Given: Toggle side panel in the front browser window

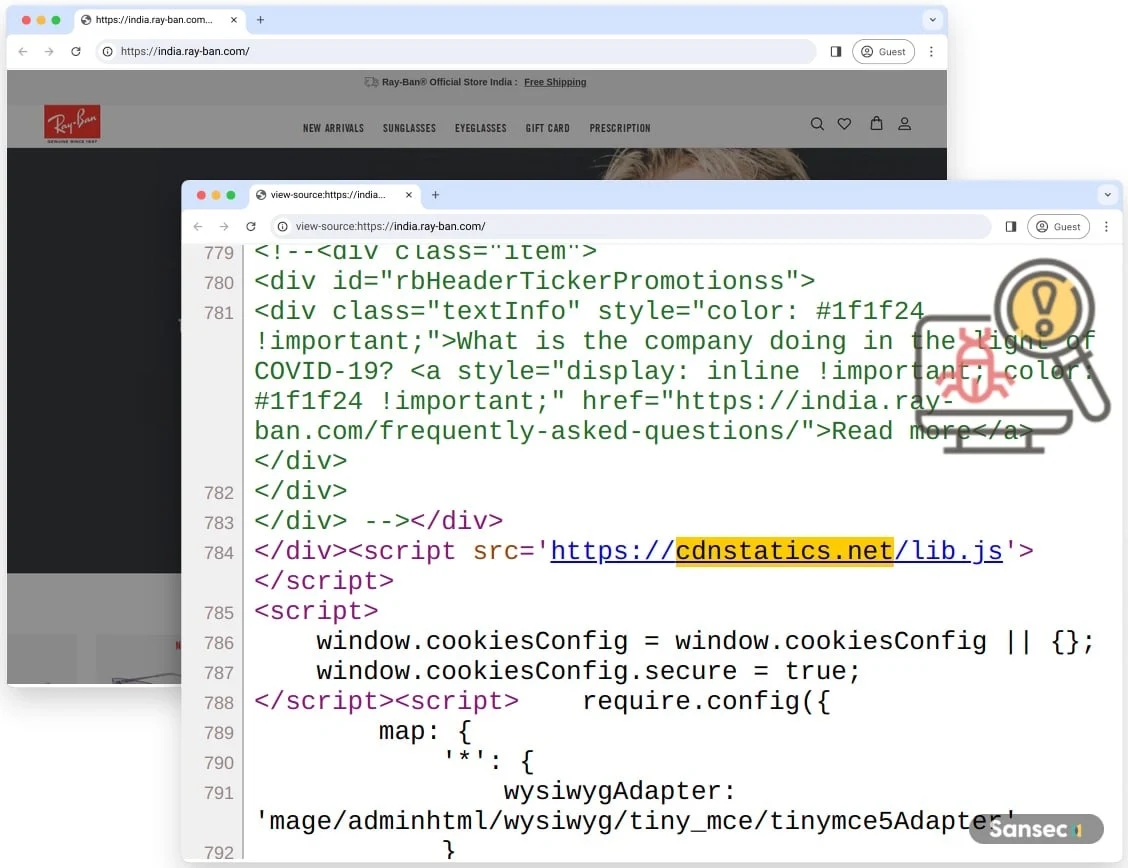Looking at the screenshot, I should pos(1010,227).
